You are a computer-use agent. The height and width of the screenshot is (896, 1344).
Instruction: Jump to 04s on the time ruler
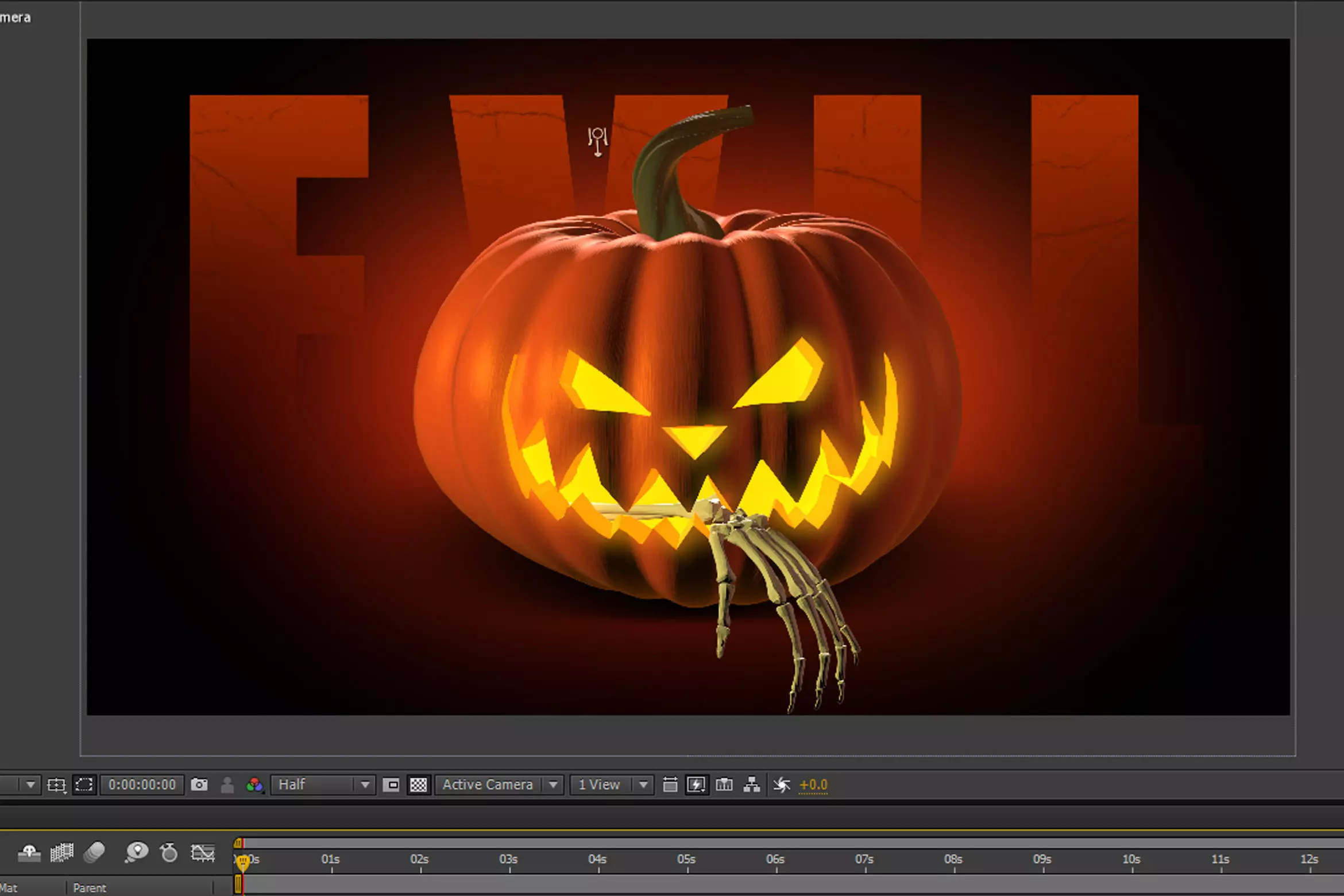pos(598,860)
